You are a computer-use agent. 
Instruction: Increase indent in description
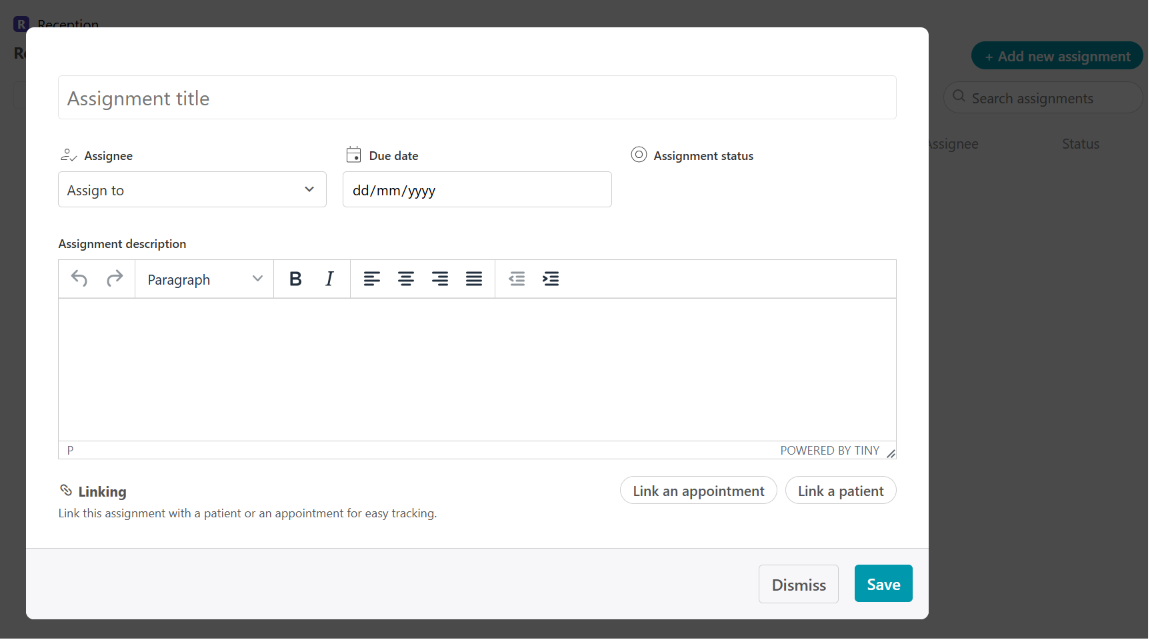tap(550, 278)
